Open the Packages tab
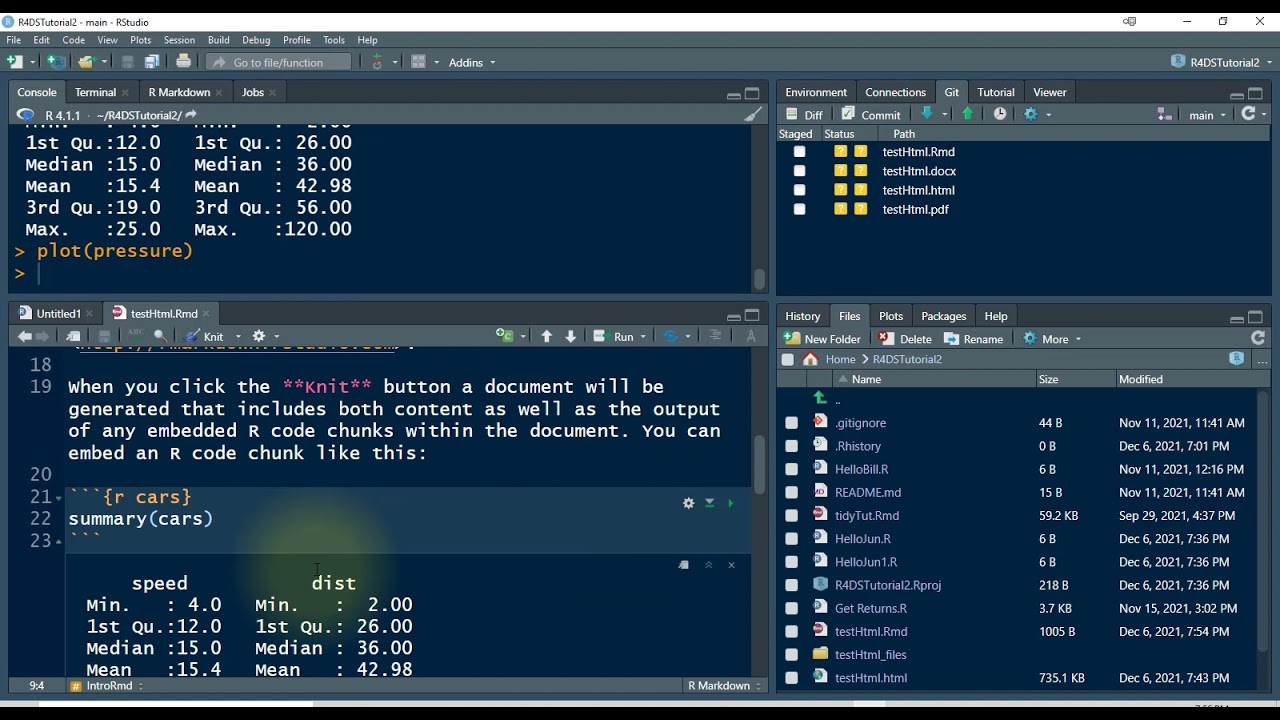The image size is (1280, 720). point(943,316)
